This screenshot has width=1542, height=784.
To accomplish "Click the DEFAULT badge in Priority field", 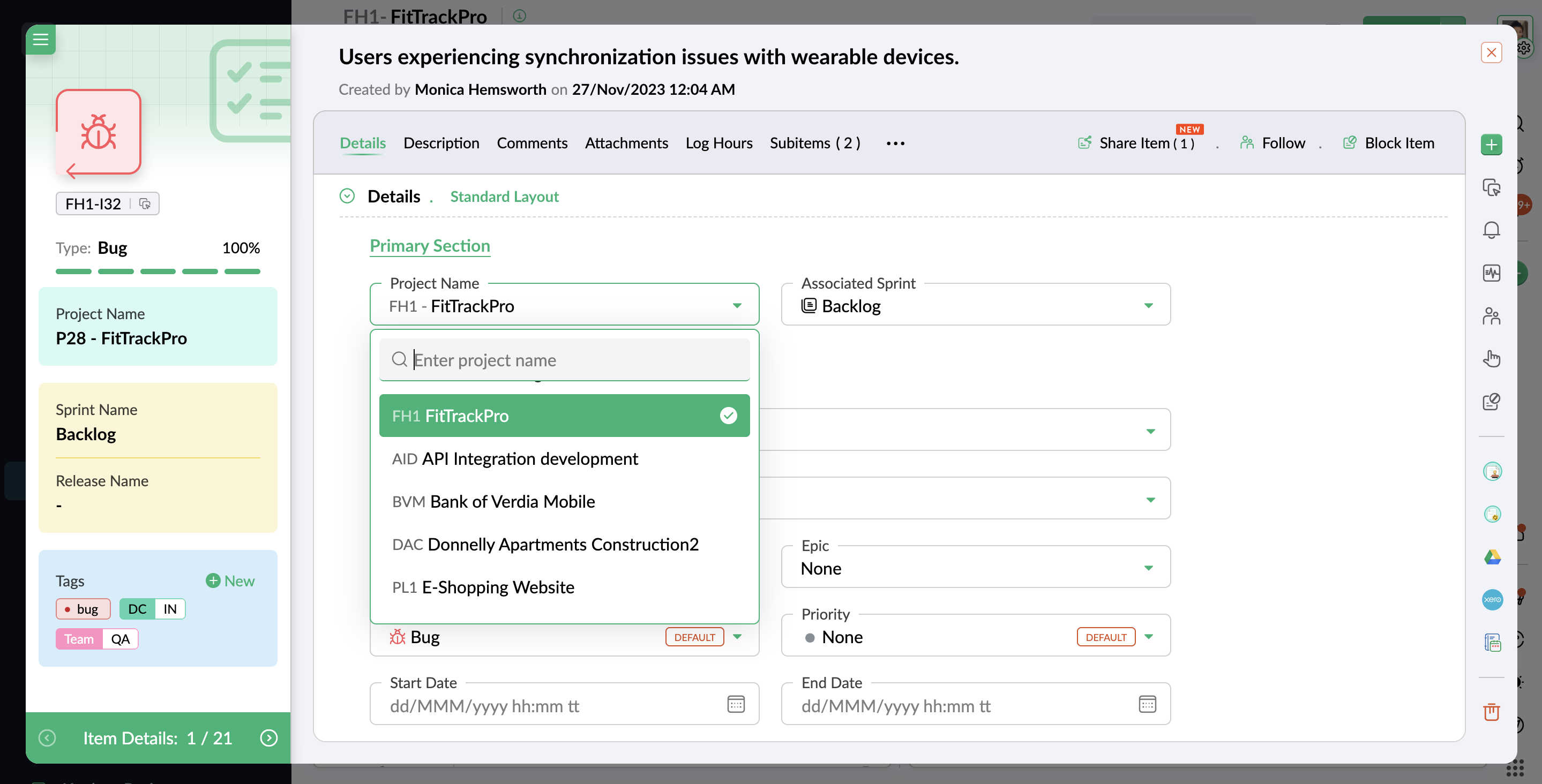I will [1106, 637].
